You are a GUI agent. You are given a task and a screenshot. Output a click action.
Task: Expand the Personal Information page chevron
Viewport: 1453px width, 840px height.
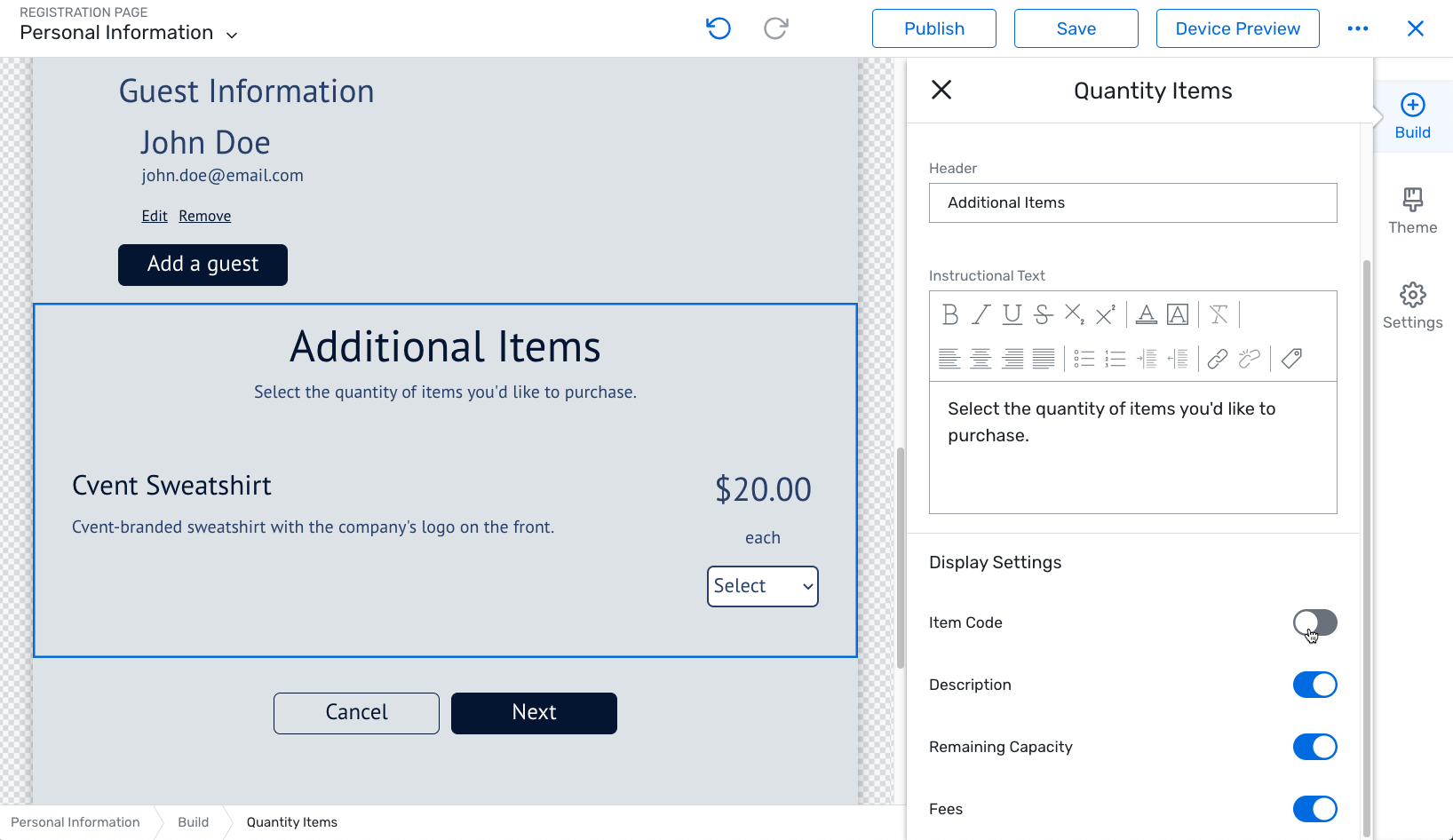232,34
